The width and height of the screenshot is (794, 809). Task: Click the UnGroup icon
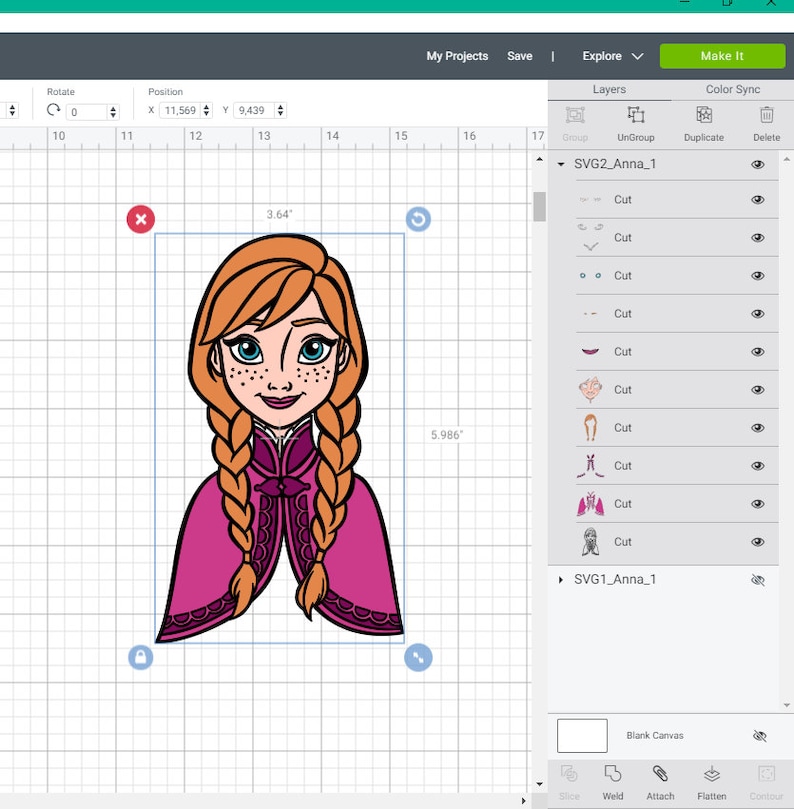pyautogui.click(x=636, y=115)
